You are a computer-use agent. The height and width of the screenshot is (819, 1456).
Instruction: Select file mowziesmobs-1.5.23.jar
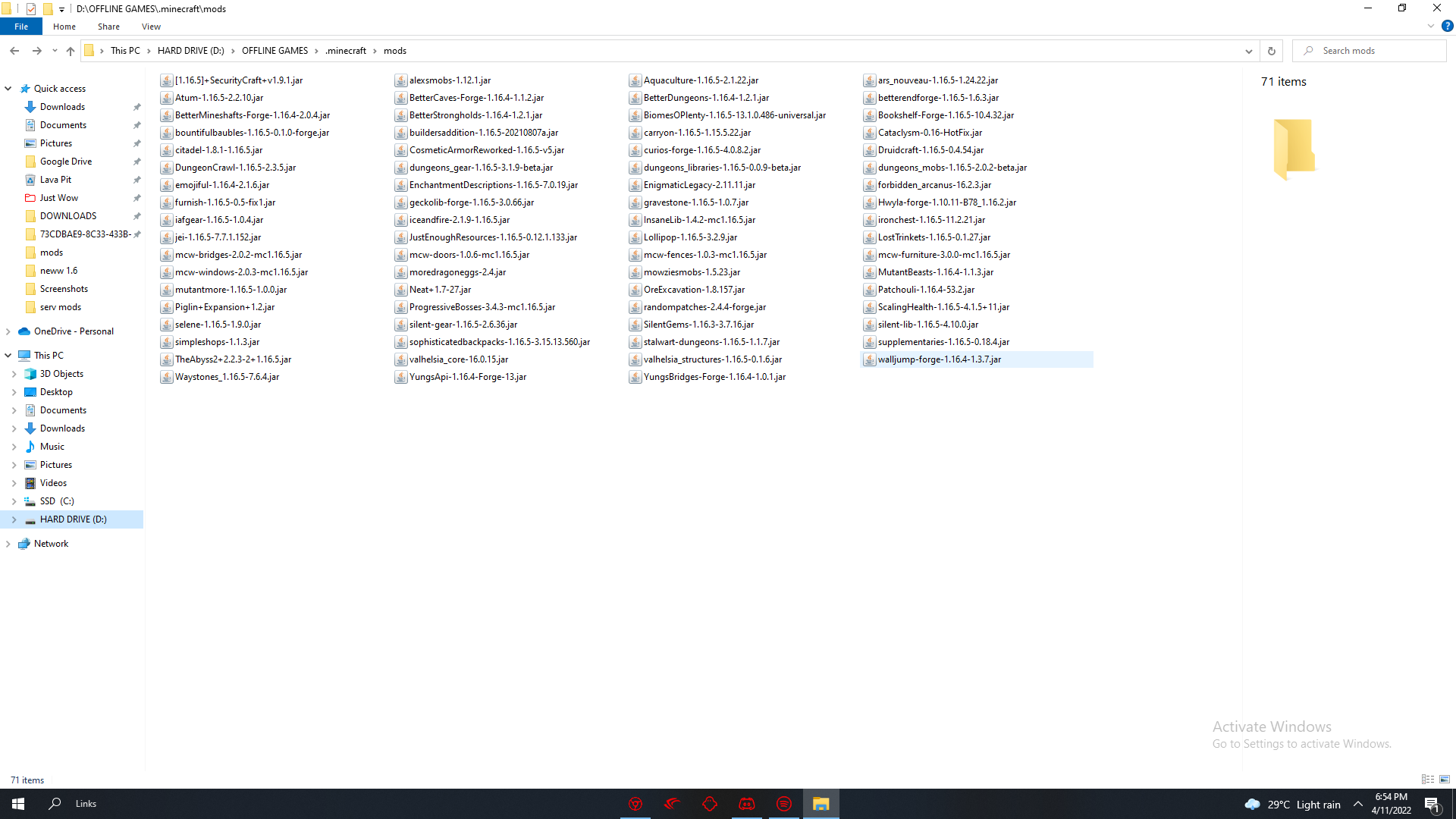[x=692, y=272]
